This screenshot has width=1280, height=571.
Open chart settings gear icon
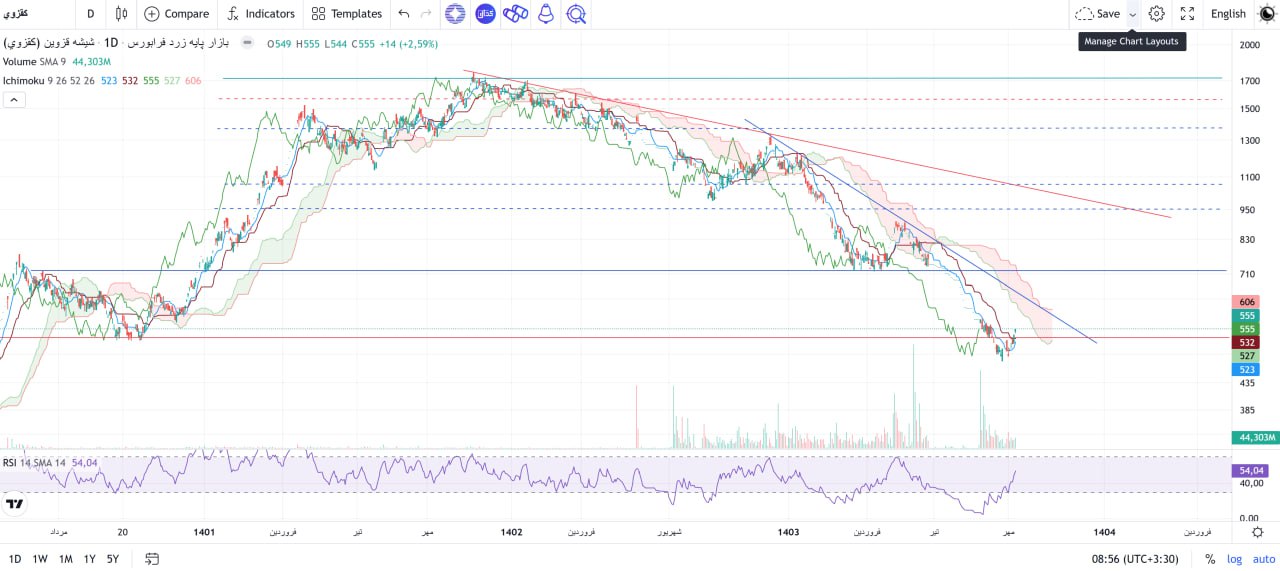click(1156, 14)
